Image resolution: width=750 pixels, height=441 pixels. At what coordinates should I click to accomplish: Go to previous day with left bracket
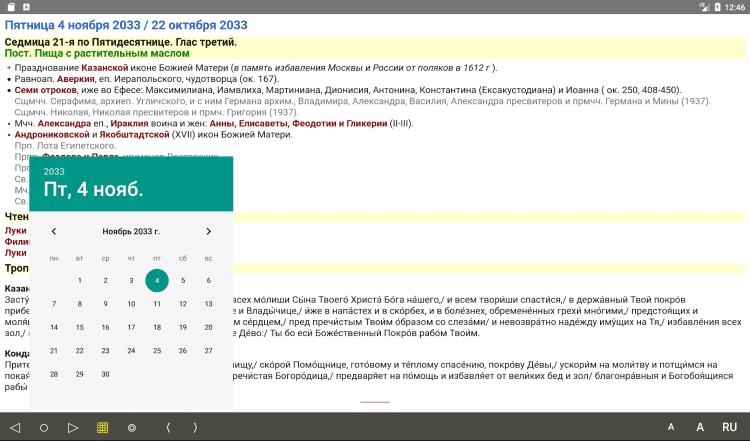(168, 427)
